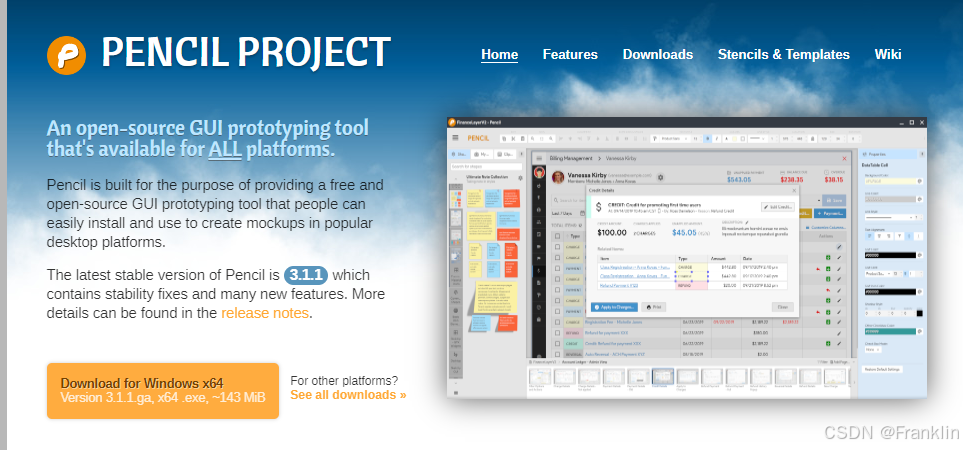Go to the Home nav item
Viewport: 963px width, 450px height.
pyautogui.click(x=499, y=55)
